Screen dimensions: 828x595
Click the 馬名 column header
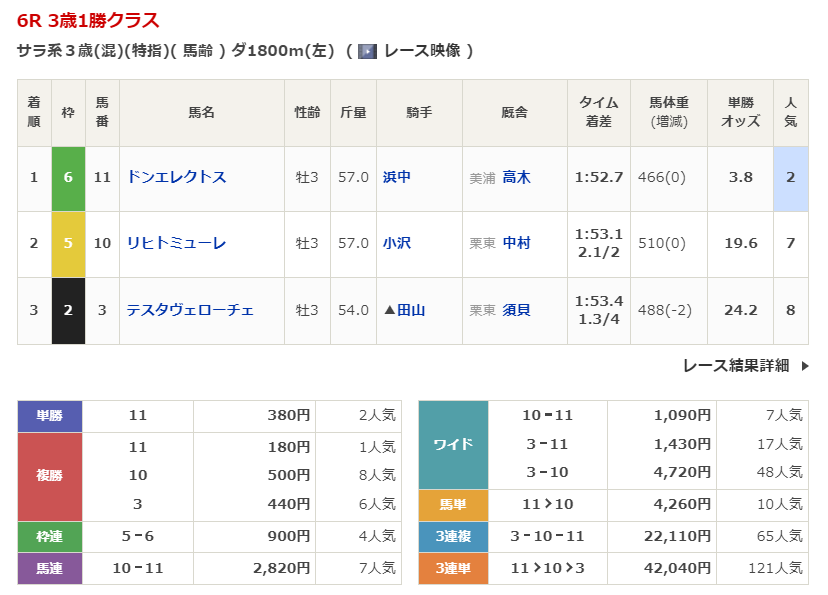tap(201, 113)
